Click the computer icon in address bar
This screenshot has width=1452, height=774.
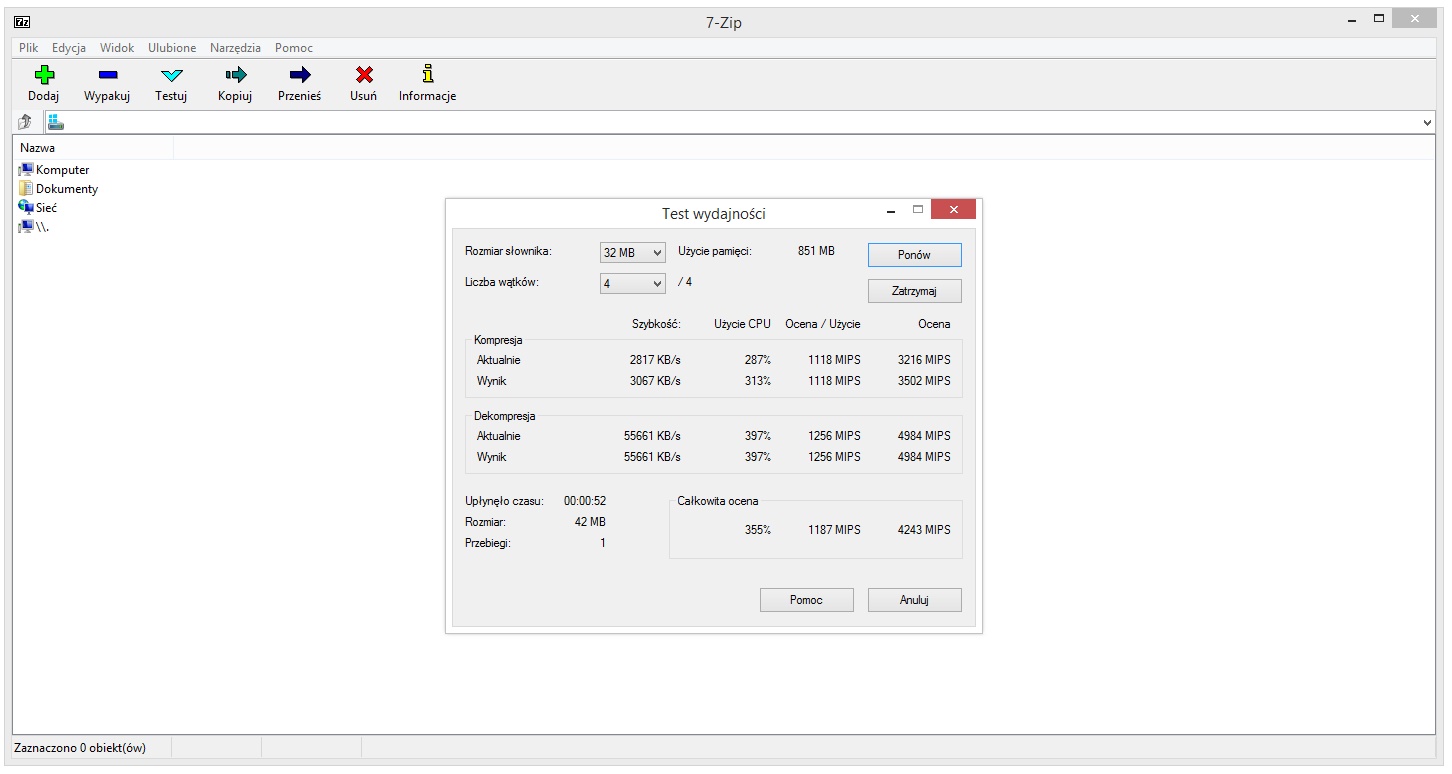(55, 122)
